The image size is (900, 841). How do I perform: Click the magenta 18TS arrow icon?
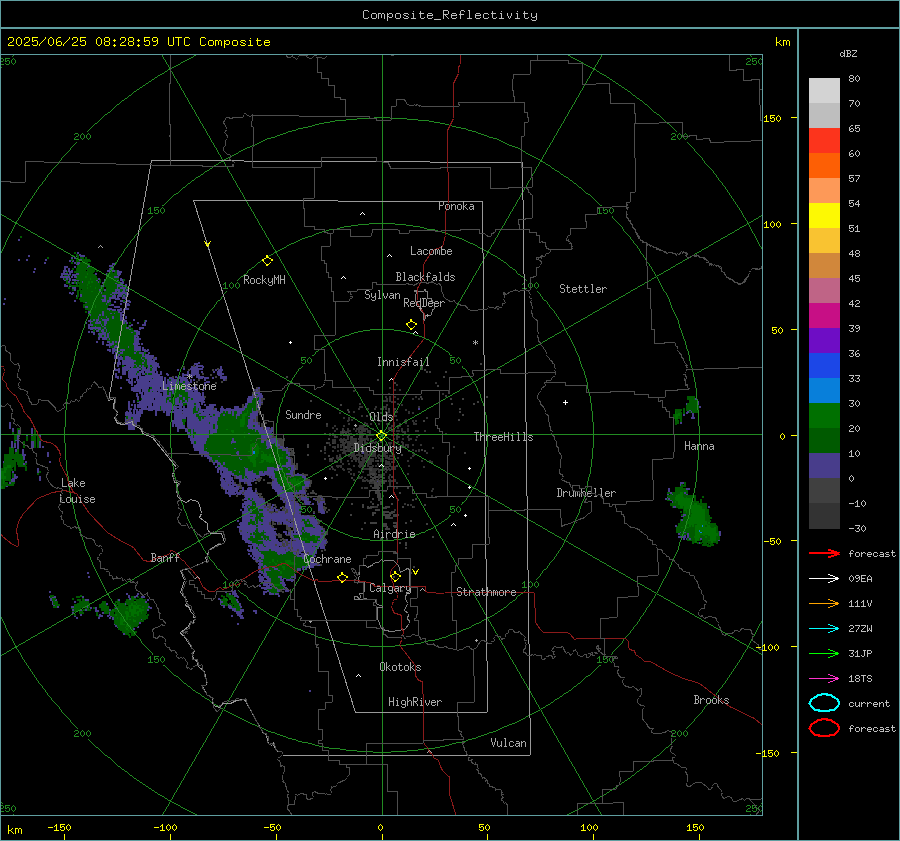click(x=824, y=679)
